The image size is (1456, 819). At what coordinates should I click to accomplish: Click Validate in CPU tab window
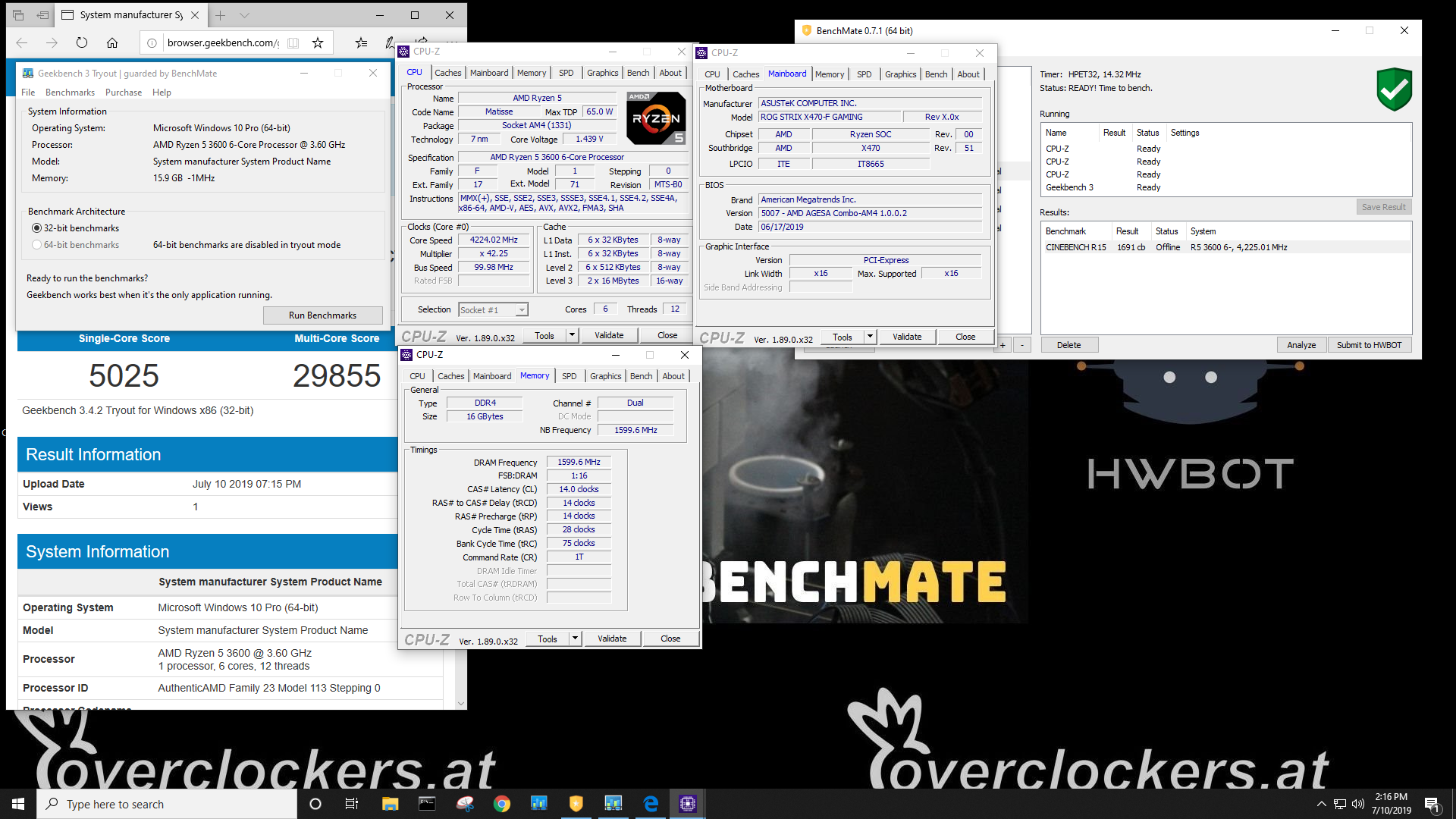click(609, 335)
